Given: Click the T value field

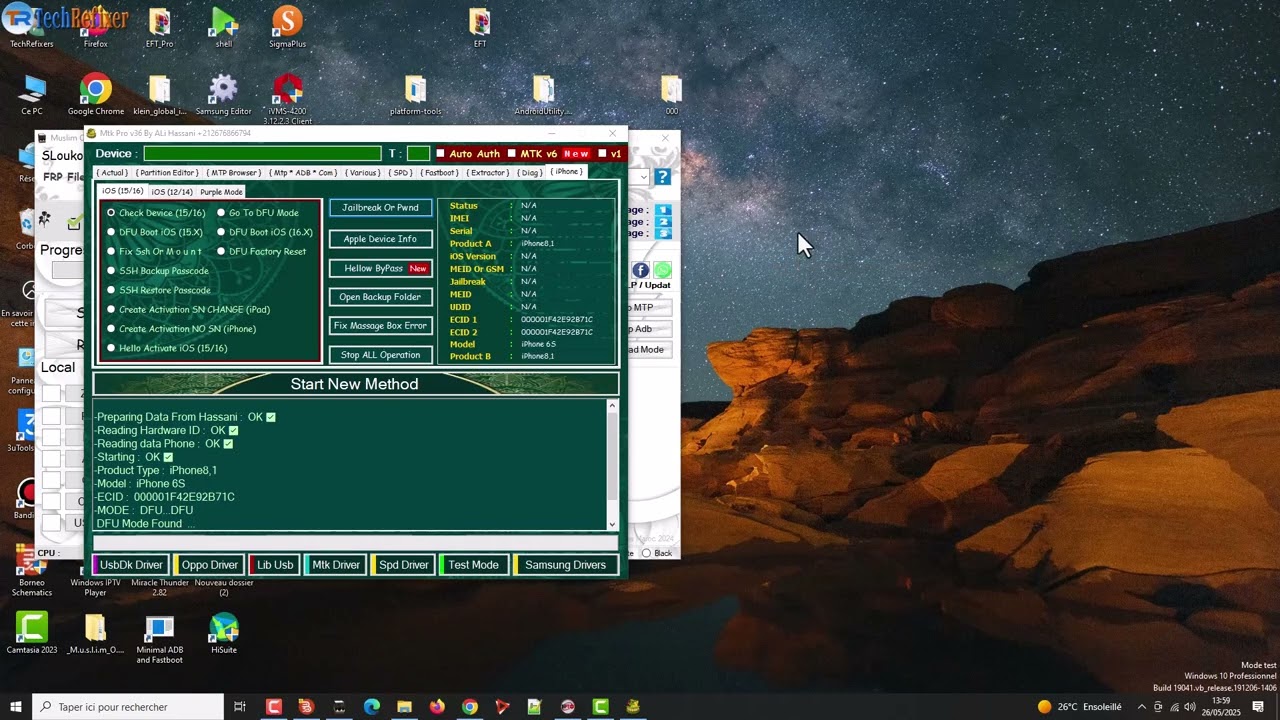Looking at the screenshot, I should coord(418,154).
